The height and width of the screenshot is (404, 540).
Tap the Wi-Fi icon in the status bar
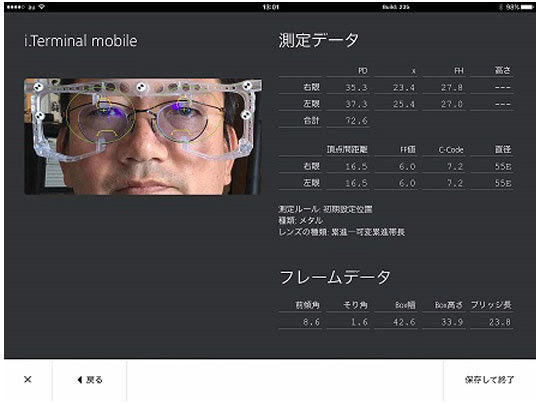[x=42, y=7]
